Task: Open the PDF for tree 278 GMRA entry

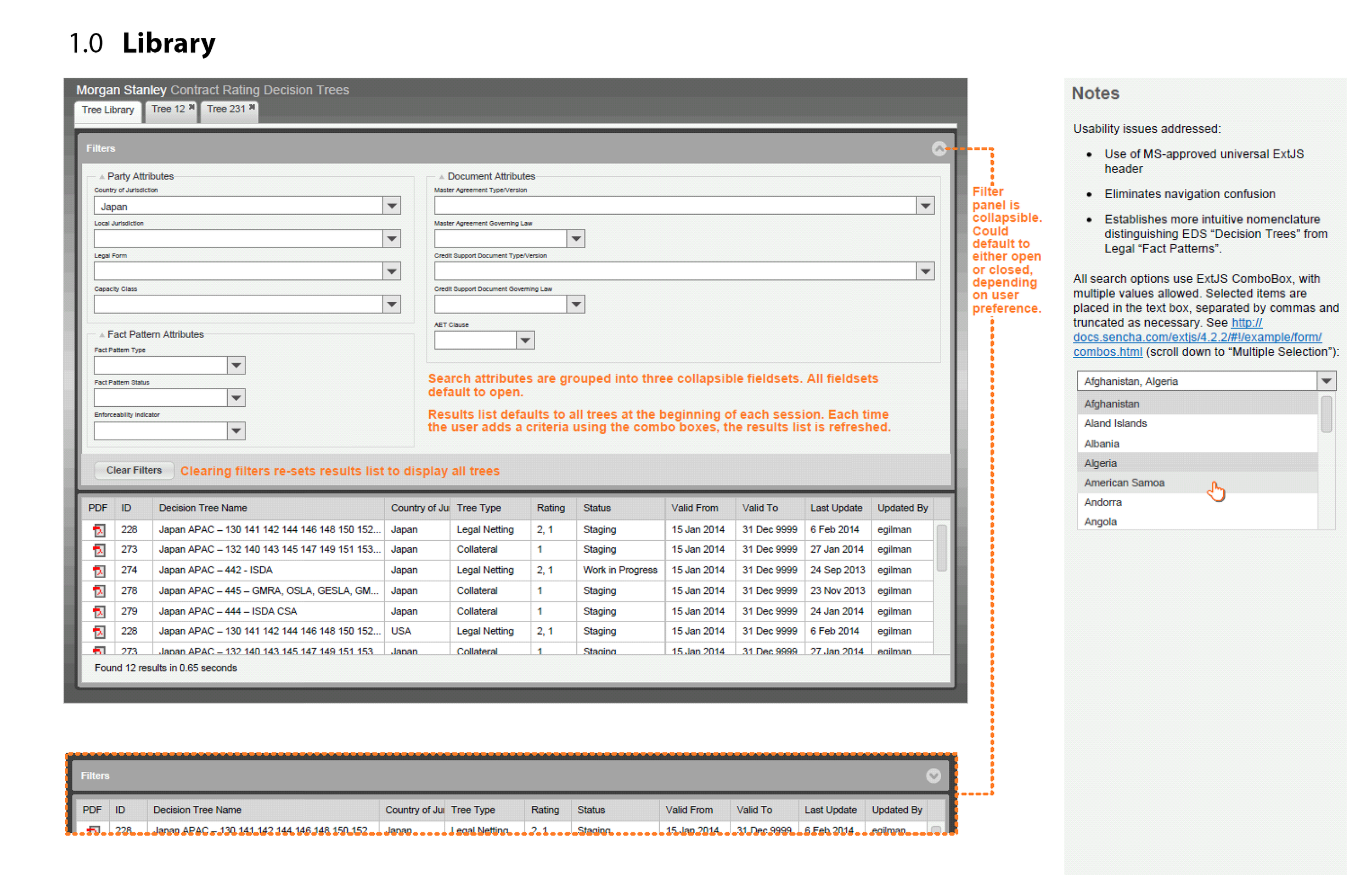Action: (100, 591)
